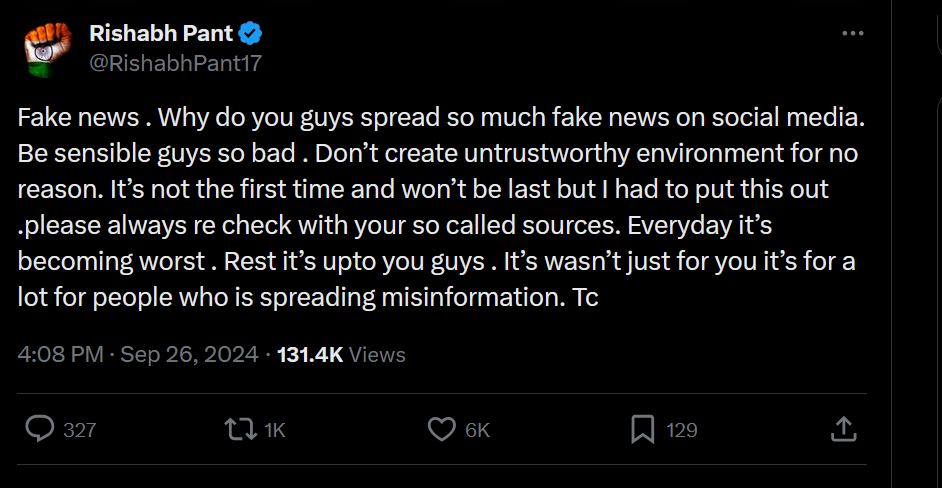Click the 1K reposts count
The width and height of the screenshot is (942, 488).
[274, 430]
